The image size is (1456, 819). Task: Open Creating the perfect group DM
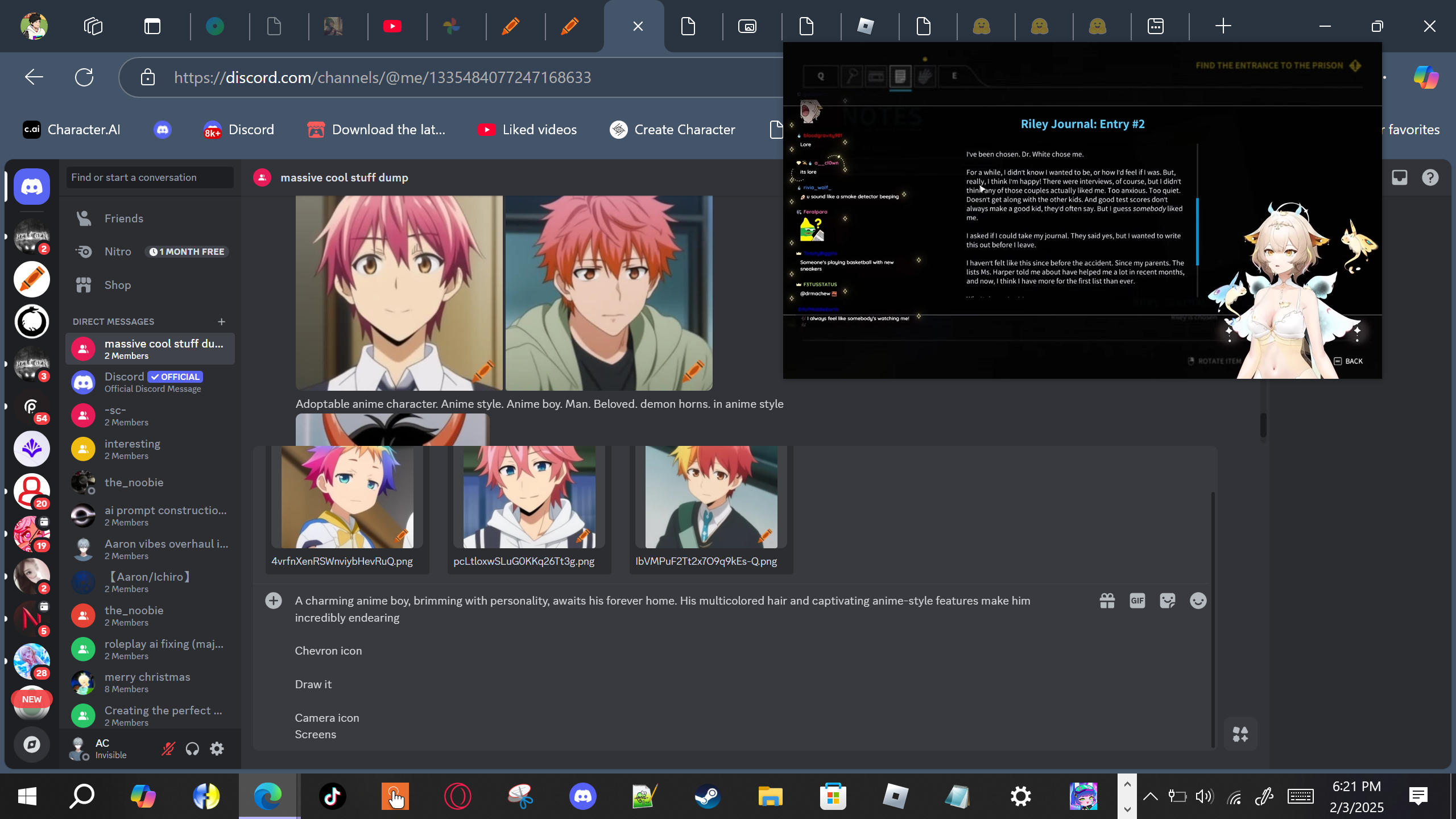[x=150, y=715]
